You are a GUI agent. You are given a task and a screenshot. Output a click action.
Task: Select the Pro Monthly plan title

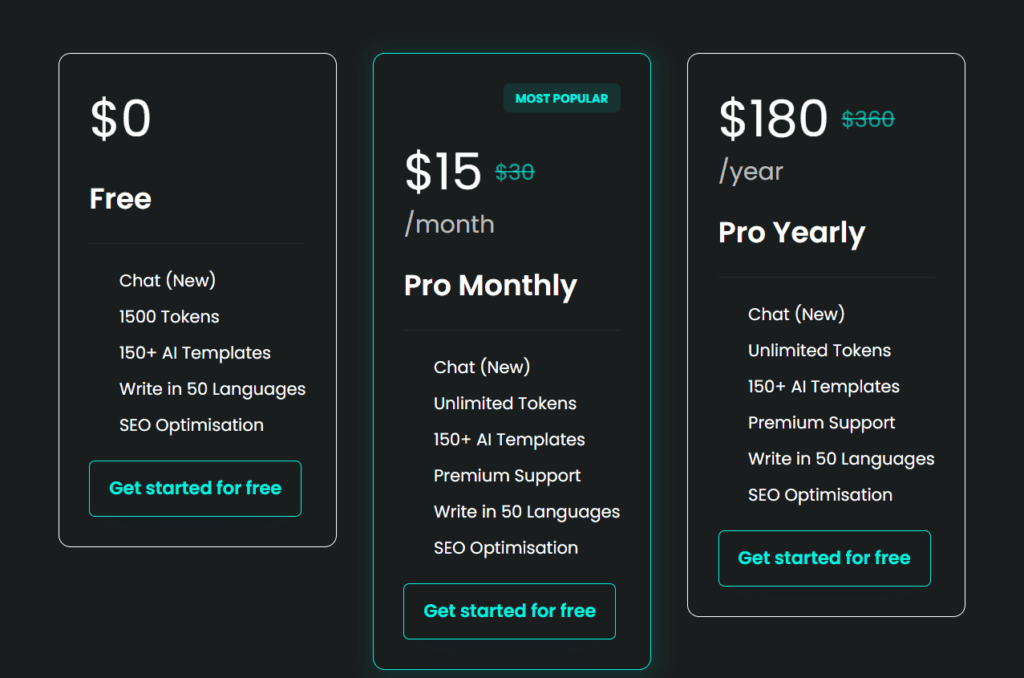click(489, 286)
